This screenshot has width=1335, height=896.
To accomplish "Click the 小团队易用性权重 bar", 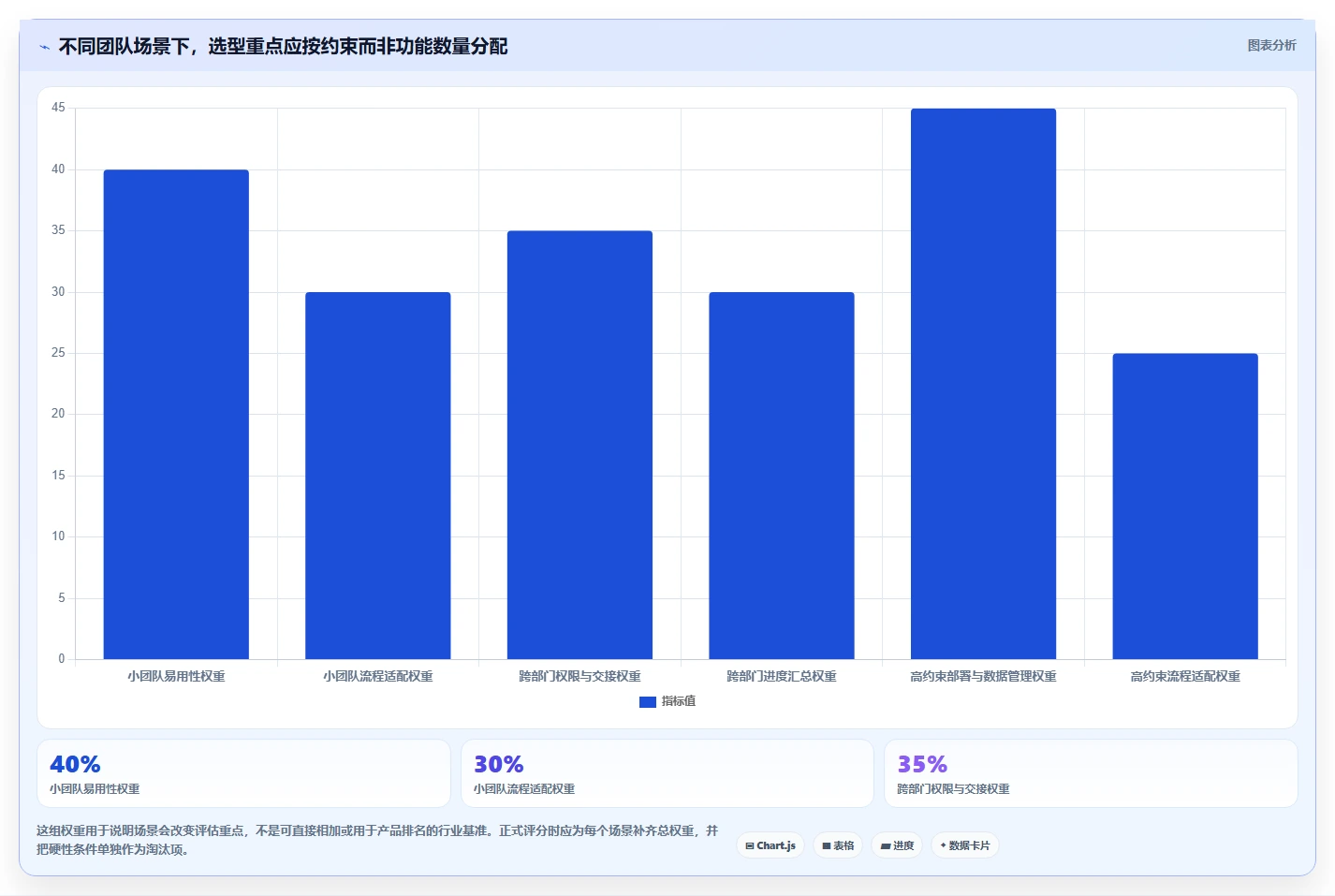I will (176, 414).
